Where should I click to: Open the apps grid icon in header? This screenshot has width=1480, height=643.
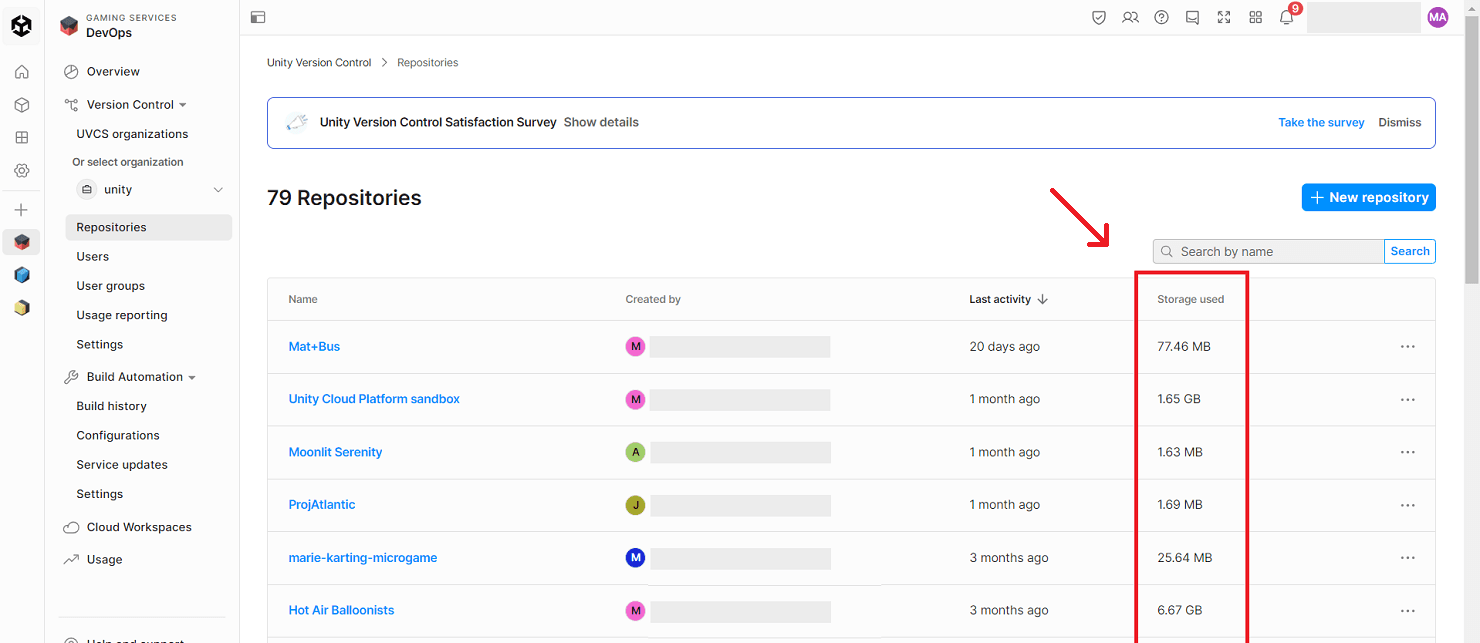coord(1255,17)
